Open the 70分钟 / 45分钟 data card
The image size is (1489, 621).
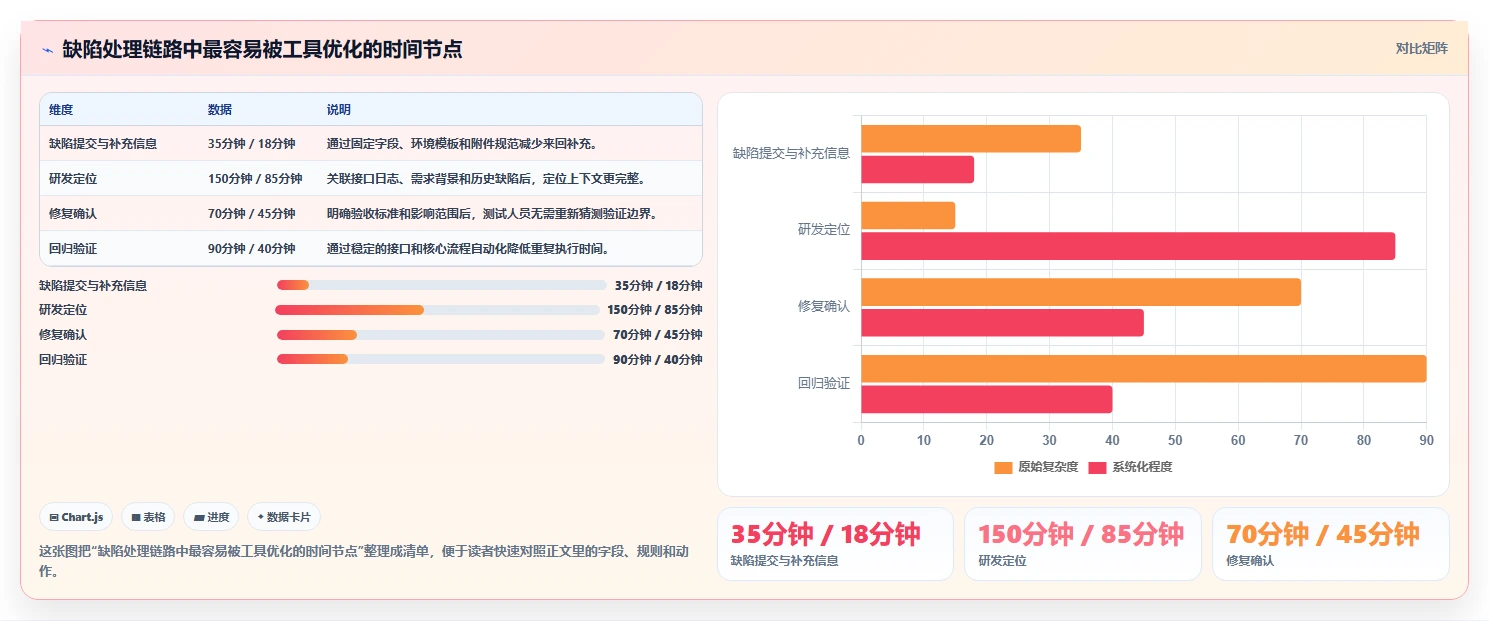1331,544
